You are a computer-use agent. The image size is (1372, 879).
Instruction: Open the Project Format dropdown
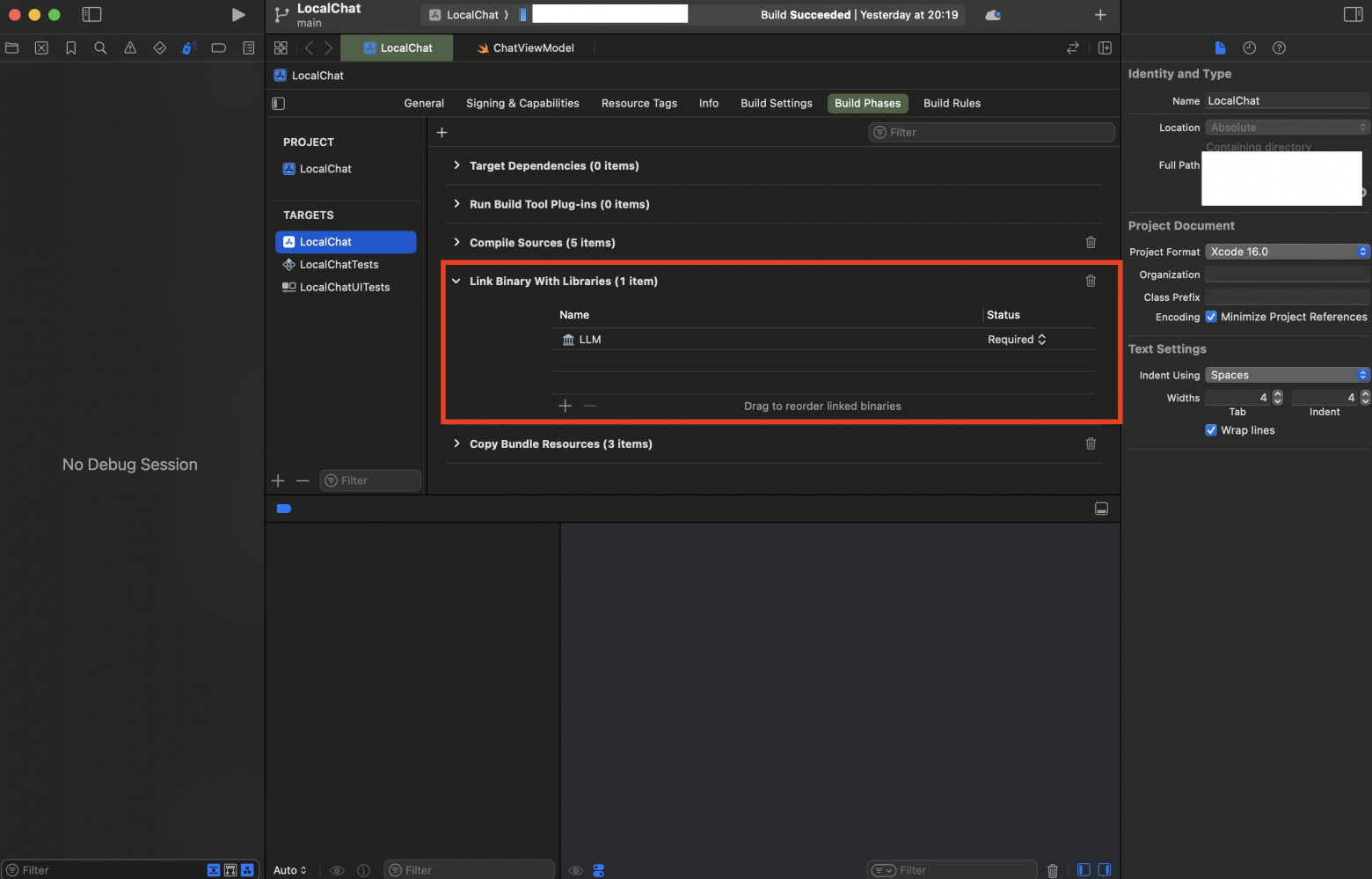point(1287,252)
